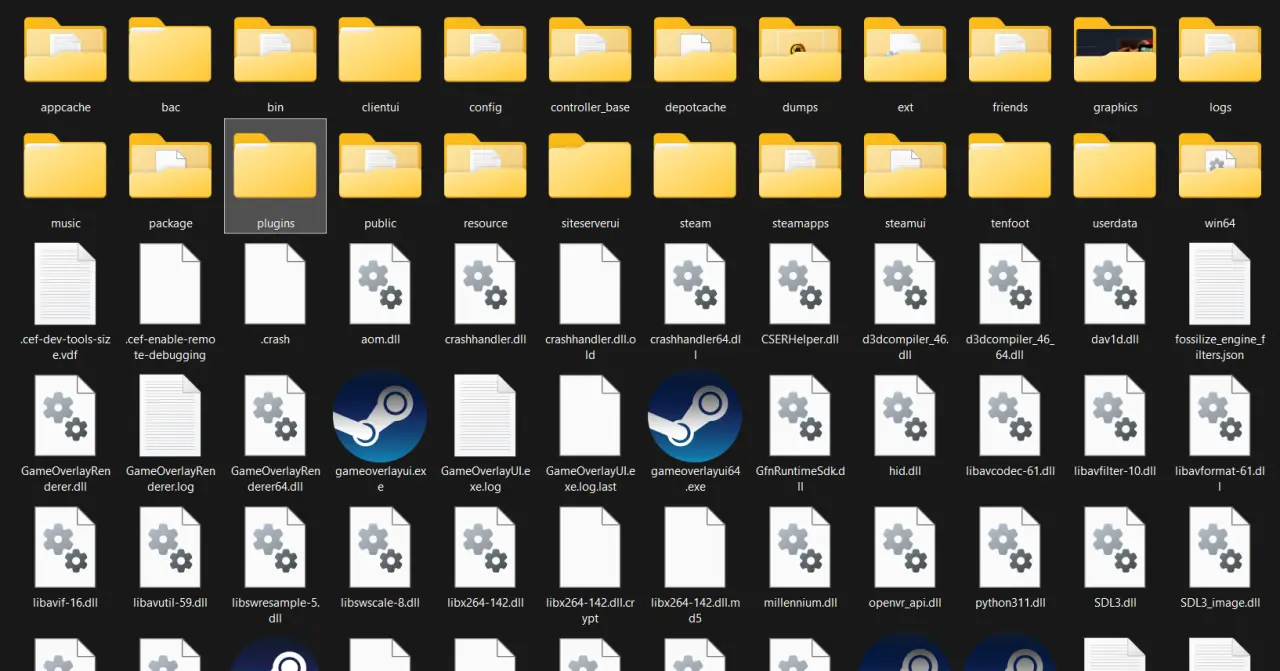Image resolution: width=1280 pixels, height=671 pixels.
Task: Select gameoverlayui64.exe Steam icon
Action: point(695,416)
